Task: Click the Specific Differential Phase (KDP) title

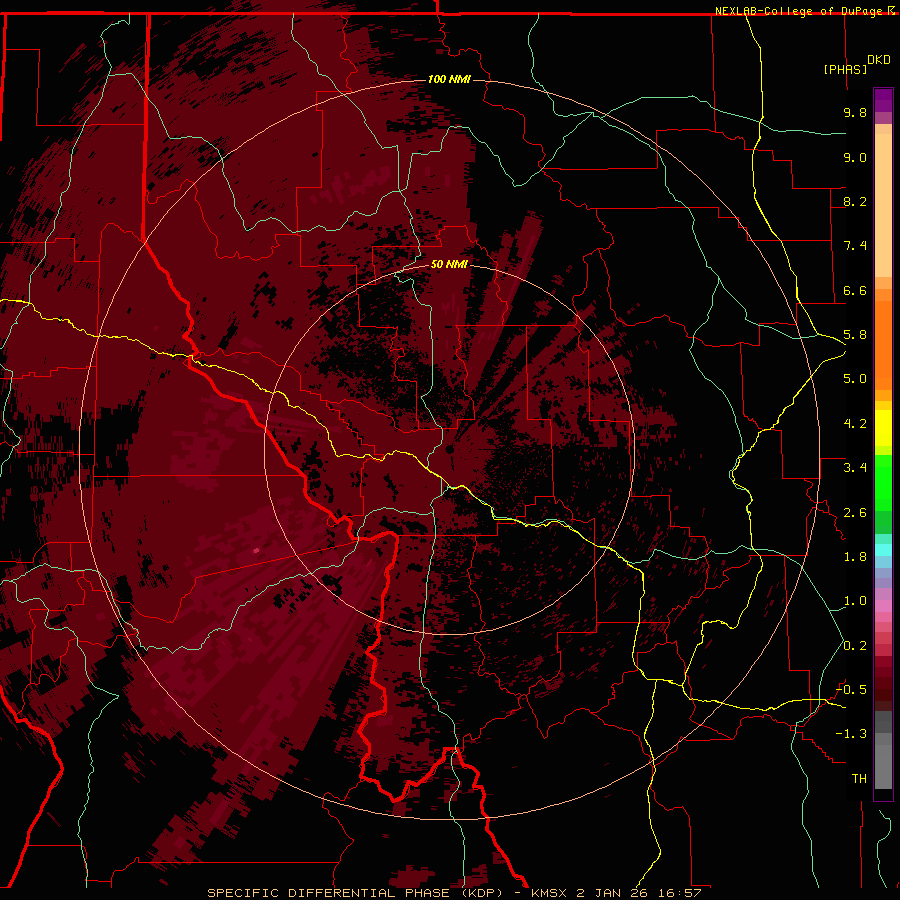Action: (356, 893)
